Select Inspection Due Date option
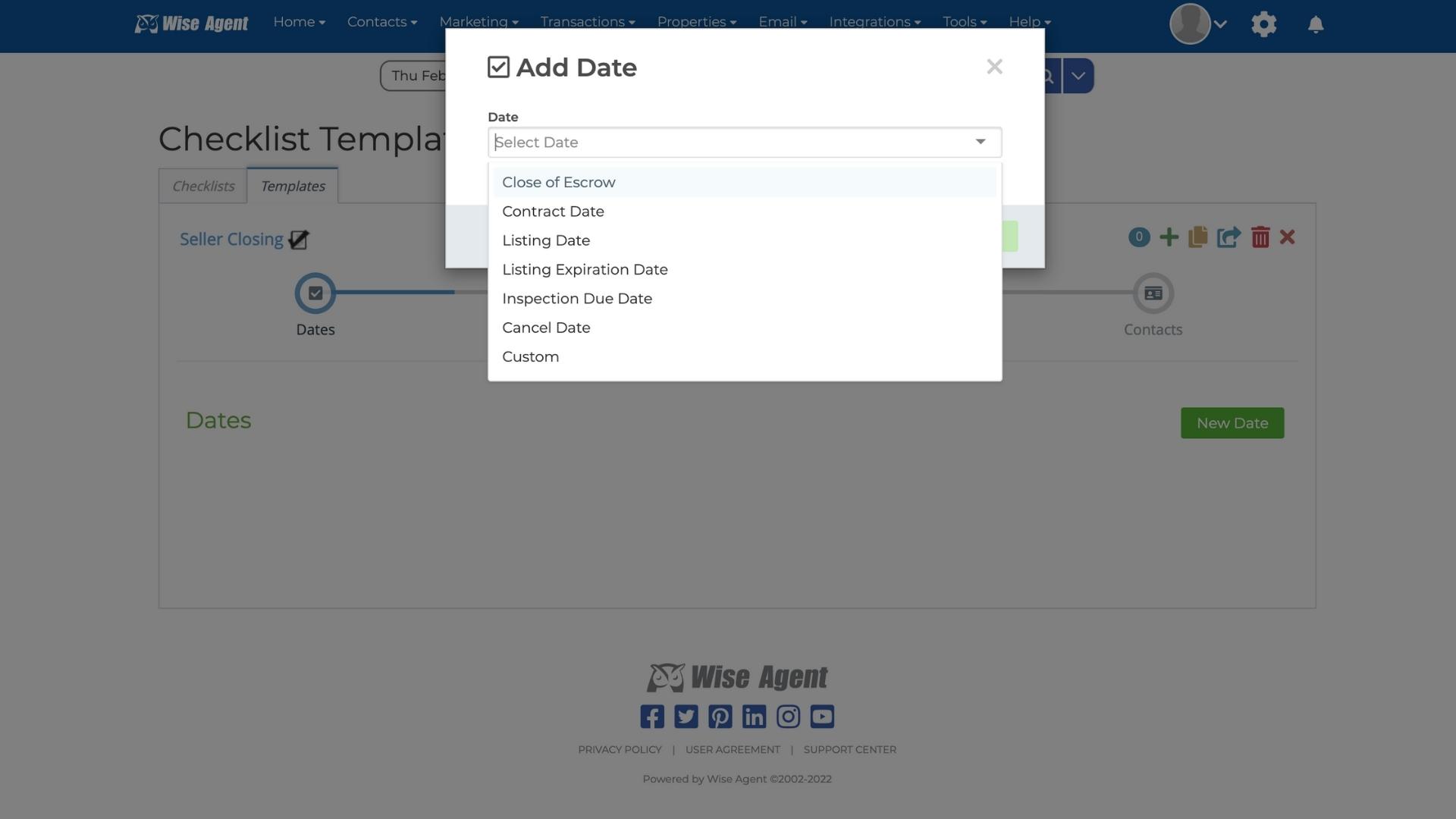 [577, 298]
